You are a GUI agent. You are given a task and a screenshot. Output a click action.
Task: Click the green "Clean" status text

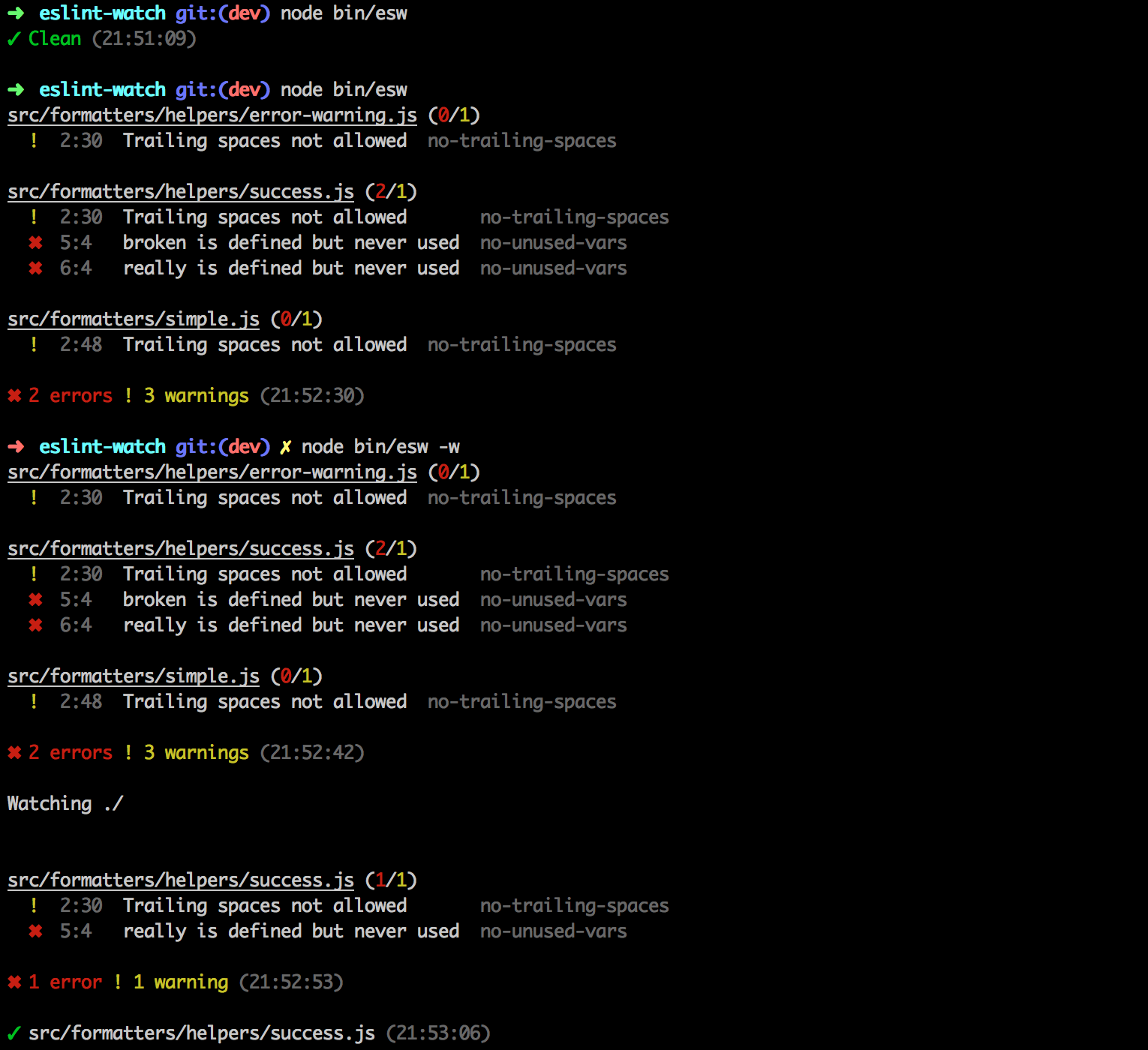coord(55,39)
